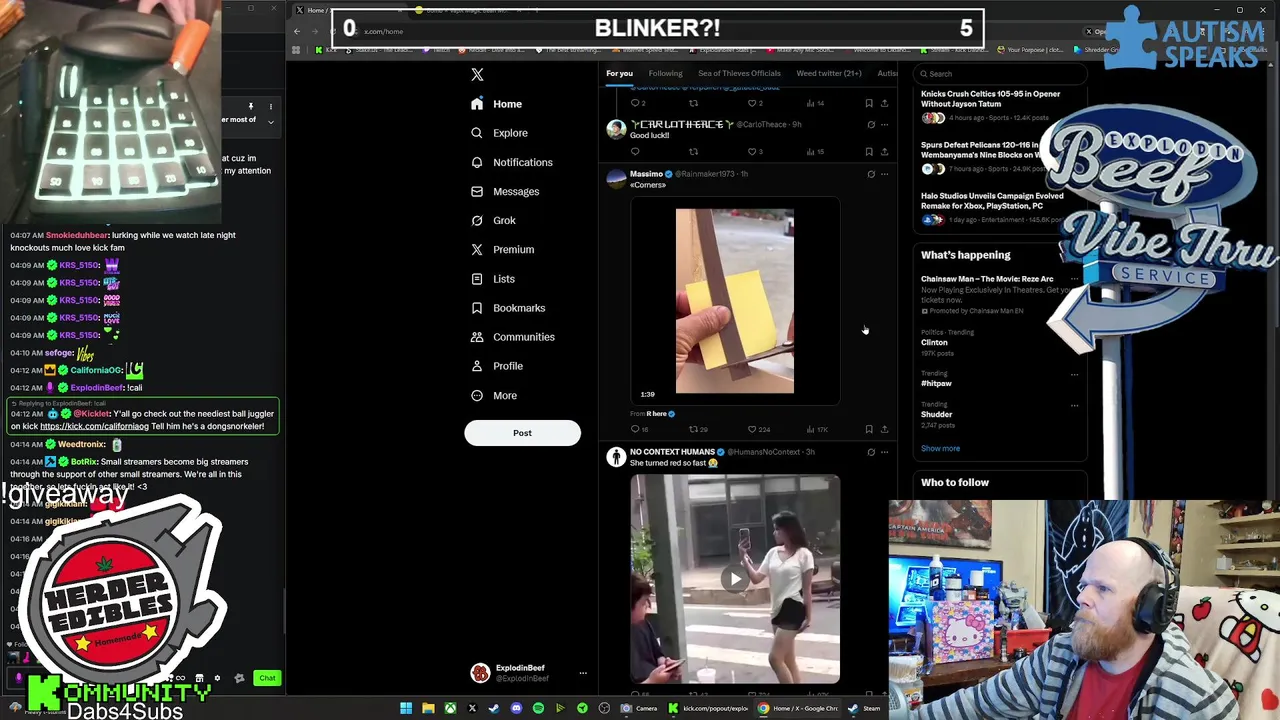This screenshot has height=720, width=1280.
Task: Click Show more under What's happening
Action: tap(940, 448)
